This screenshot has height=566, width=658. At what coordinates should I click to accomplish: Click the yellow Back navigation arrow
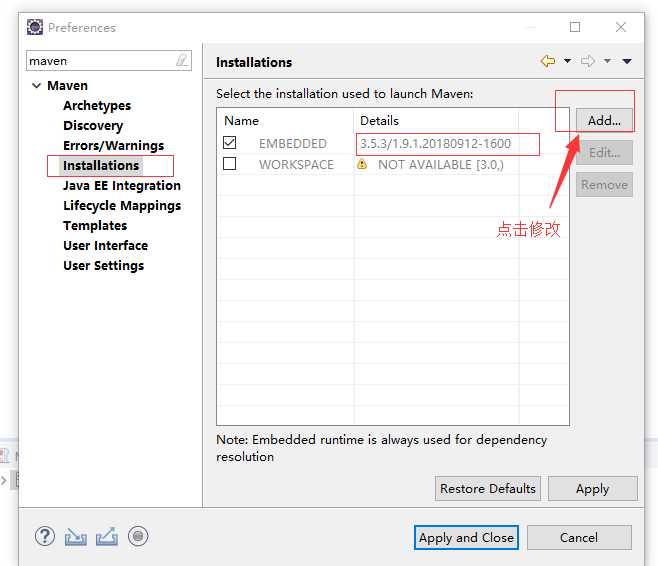click(x=548, y=61)
